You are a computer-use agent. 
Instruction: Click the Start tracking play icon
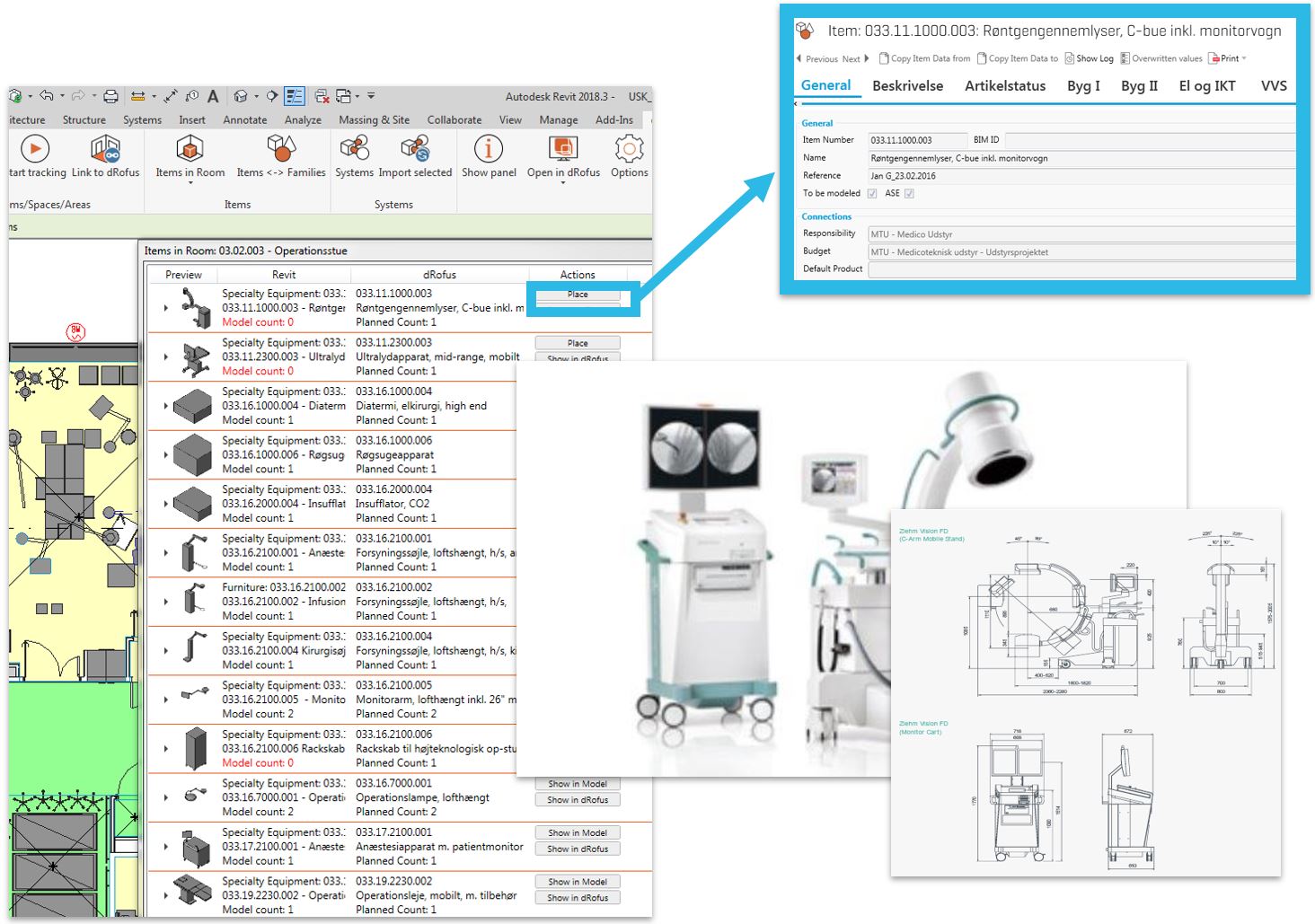tap(34, 148)
